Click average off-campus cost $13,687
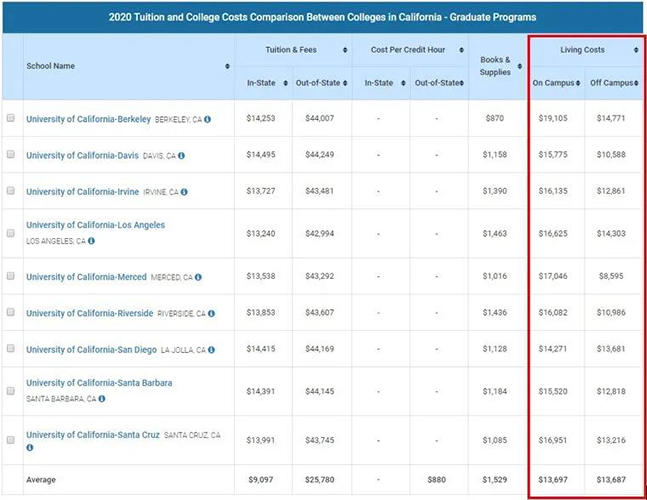647x500 pixels. (611, 480)
